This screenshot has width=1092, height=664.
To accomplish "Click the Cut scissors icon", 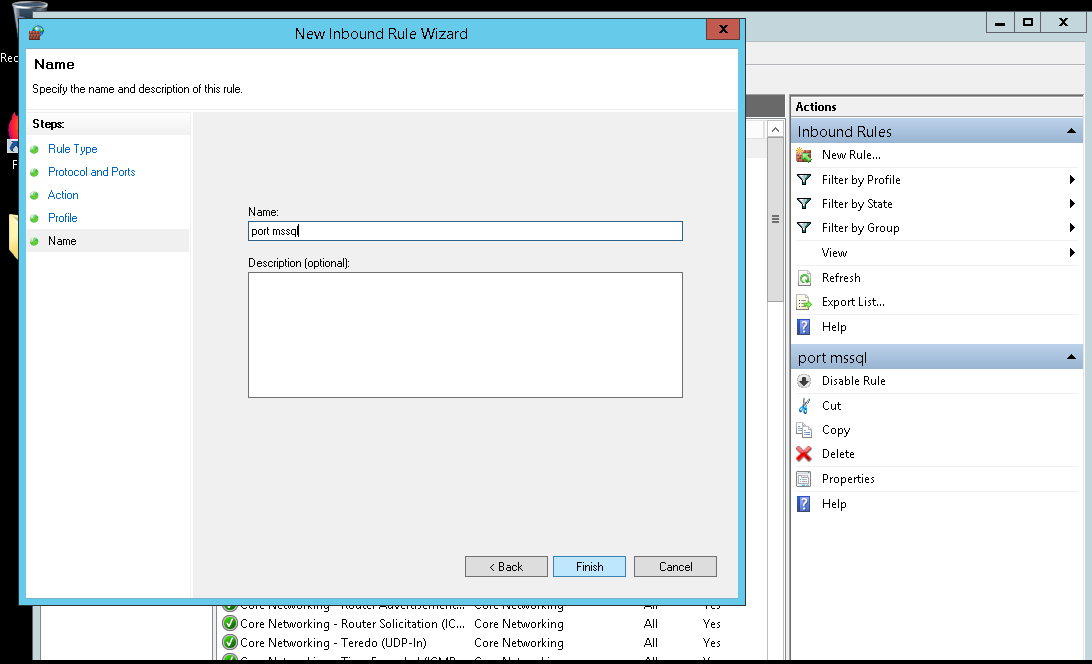I will [x=804, y=406].
